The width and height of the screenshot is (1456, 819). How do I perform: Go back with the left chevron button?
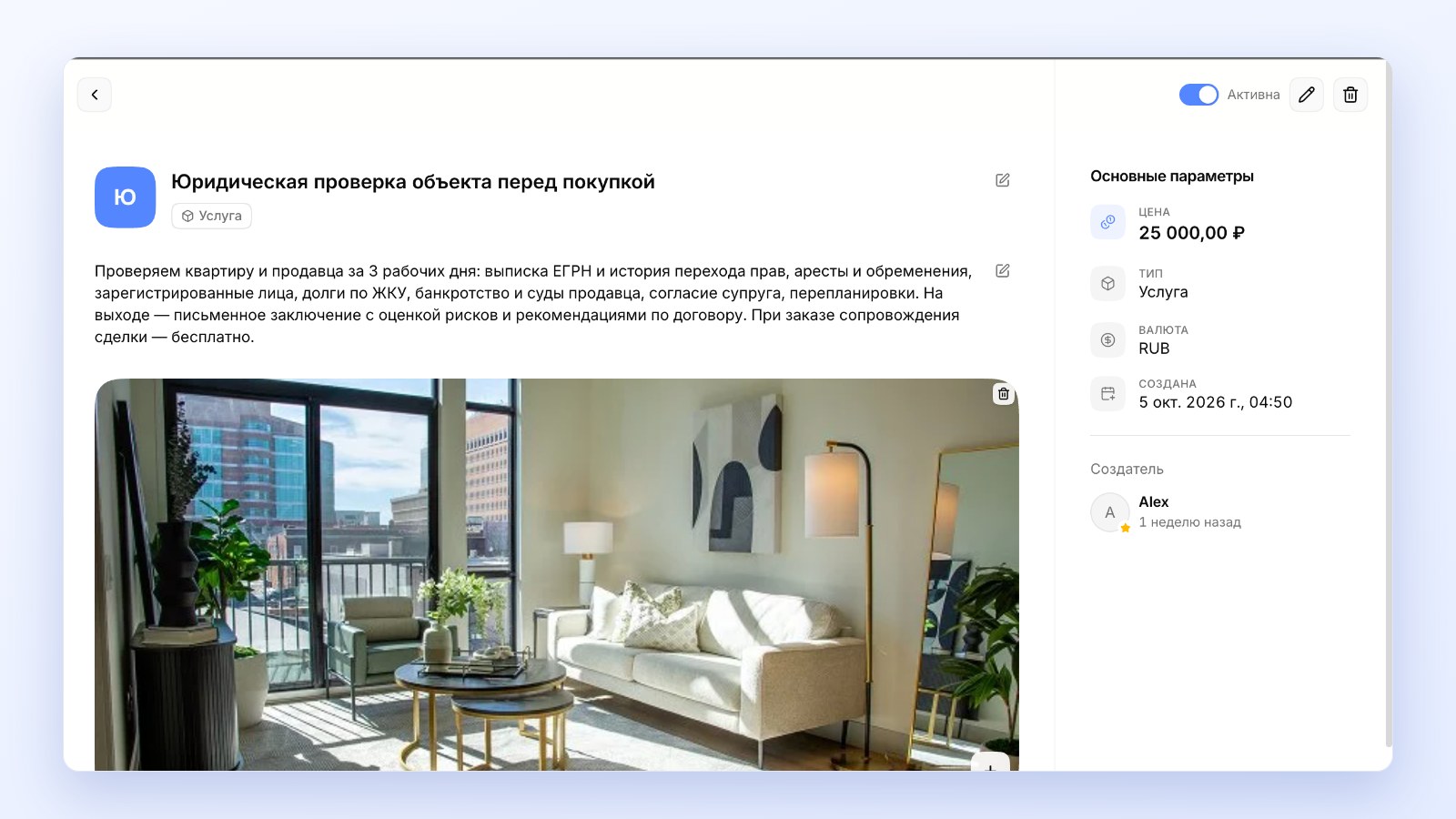(x=95, y=95)
